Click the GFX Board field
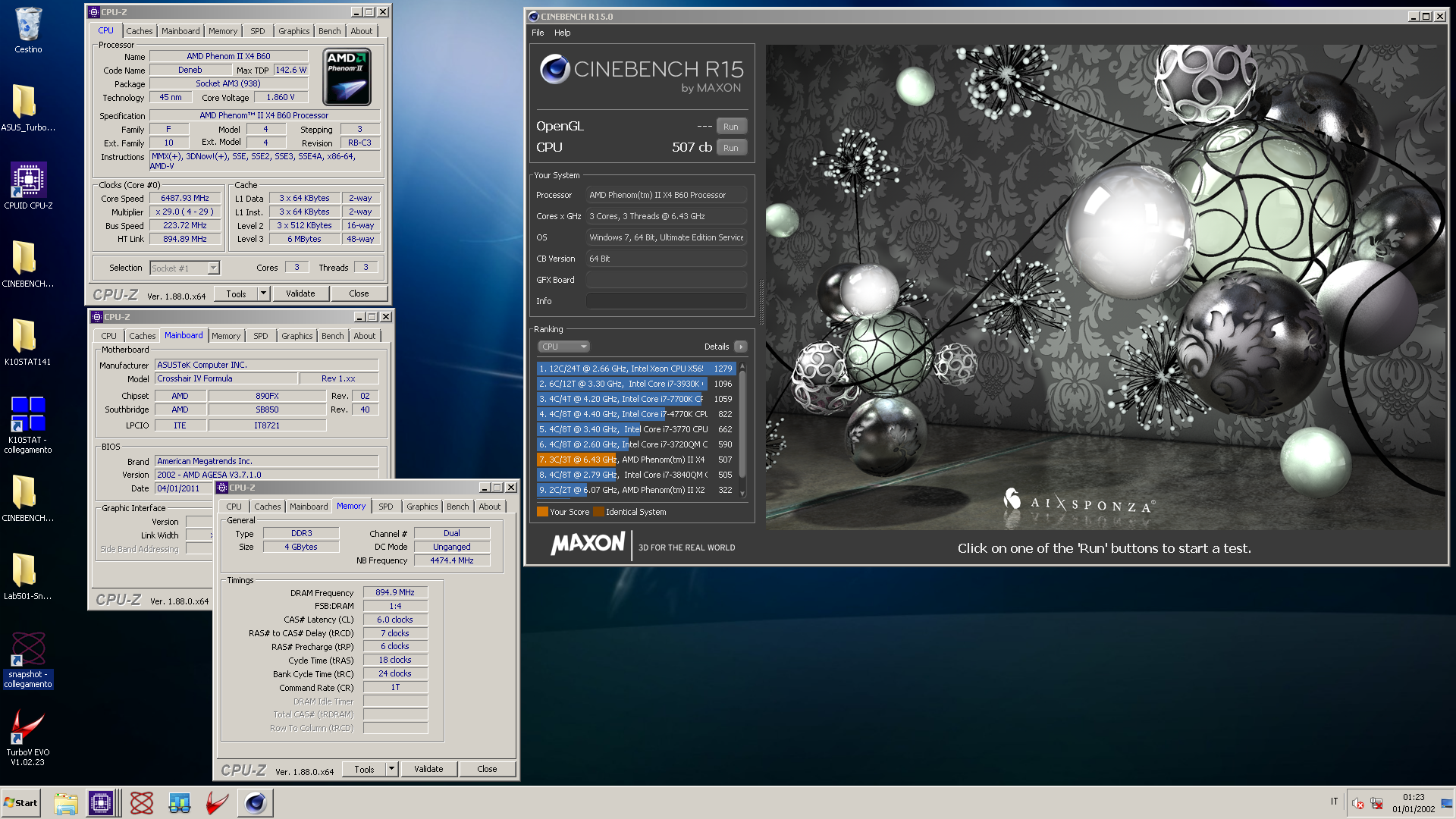This screenshot has width=1456, height=819. coord(666,280)
